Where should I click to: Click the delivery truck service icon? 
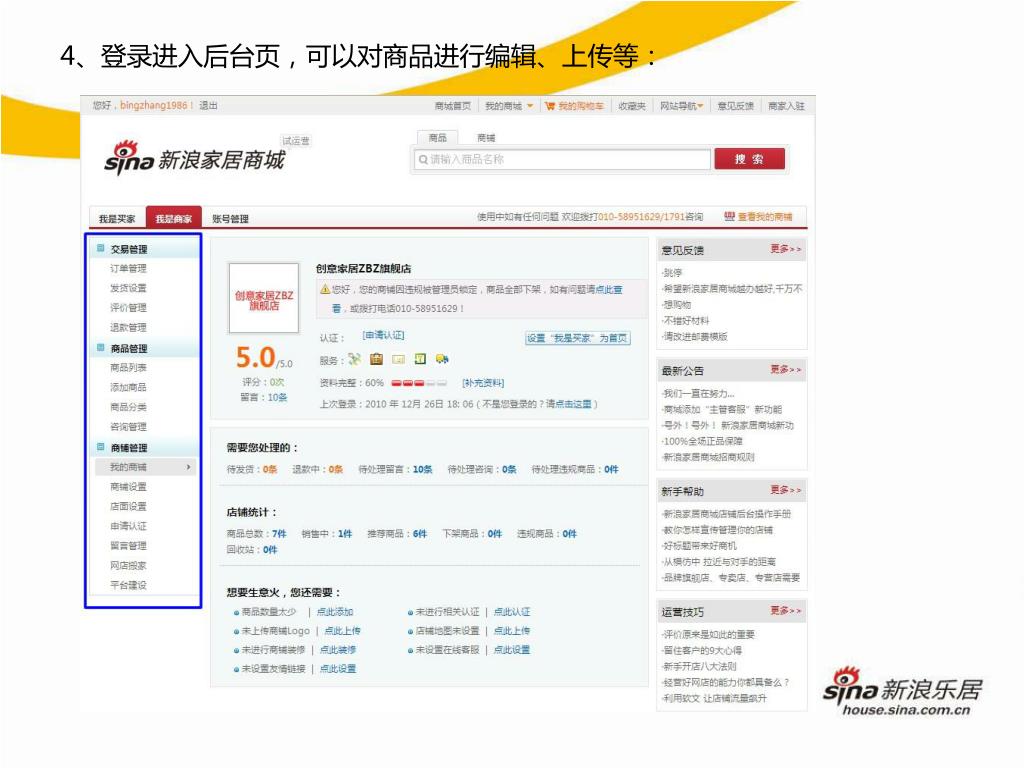coord(442,360)
